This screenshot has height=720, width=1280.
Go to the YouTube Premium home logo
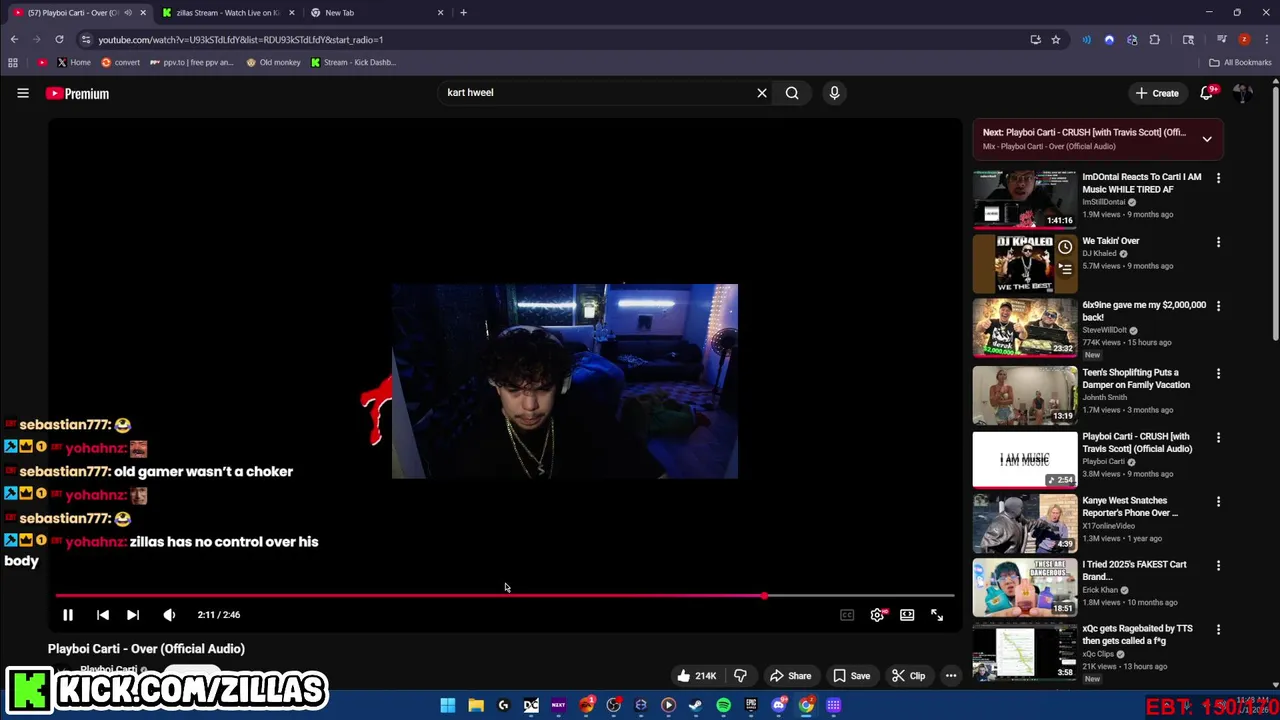pos(77,93)
